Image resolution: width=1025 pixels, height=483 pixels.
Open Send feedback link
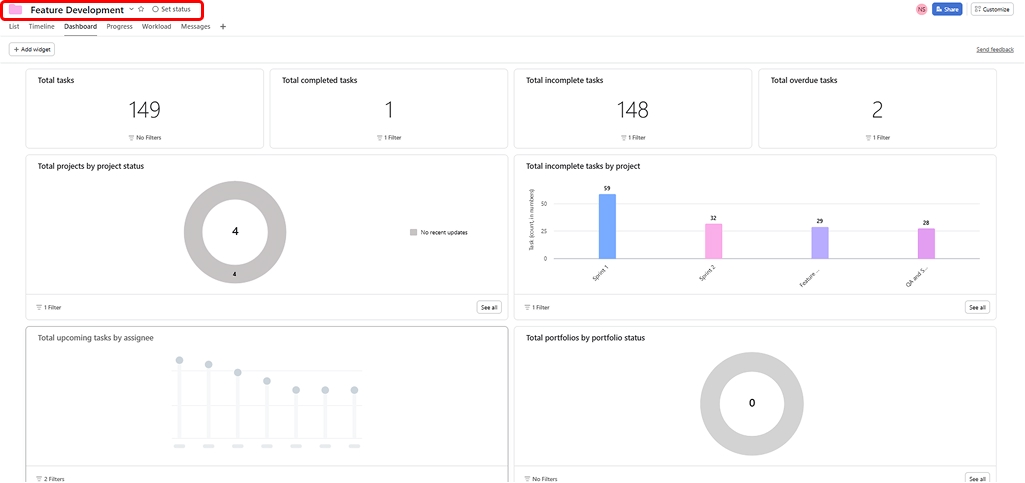pyautogui.click(x=995, y=50)
